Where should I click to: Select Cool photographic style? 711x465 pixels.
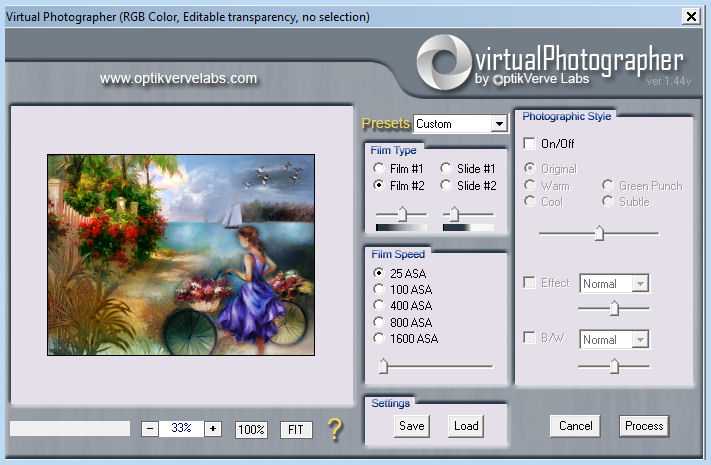530,201
